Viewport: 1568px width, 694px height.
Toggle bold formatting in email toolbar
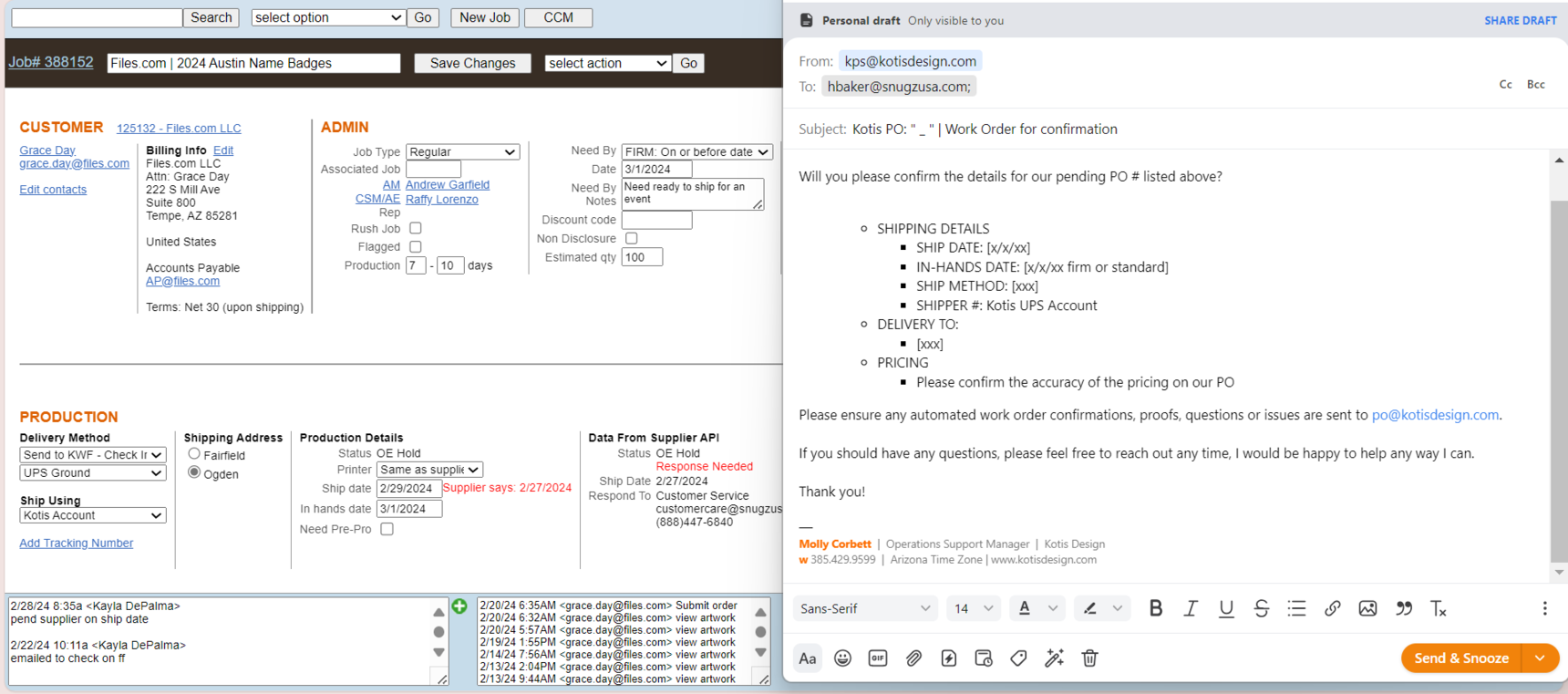click(x=1155, y=608)
